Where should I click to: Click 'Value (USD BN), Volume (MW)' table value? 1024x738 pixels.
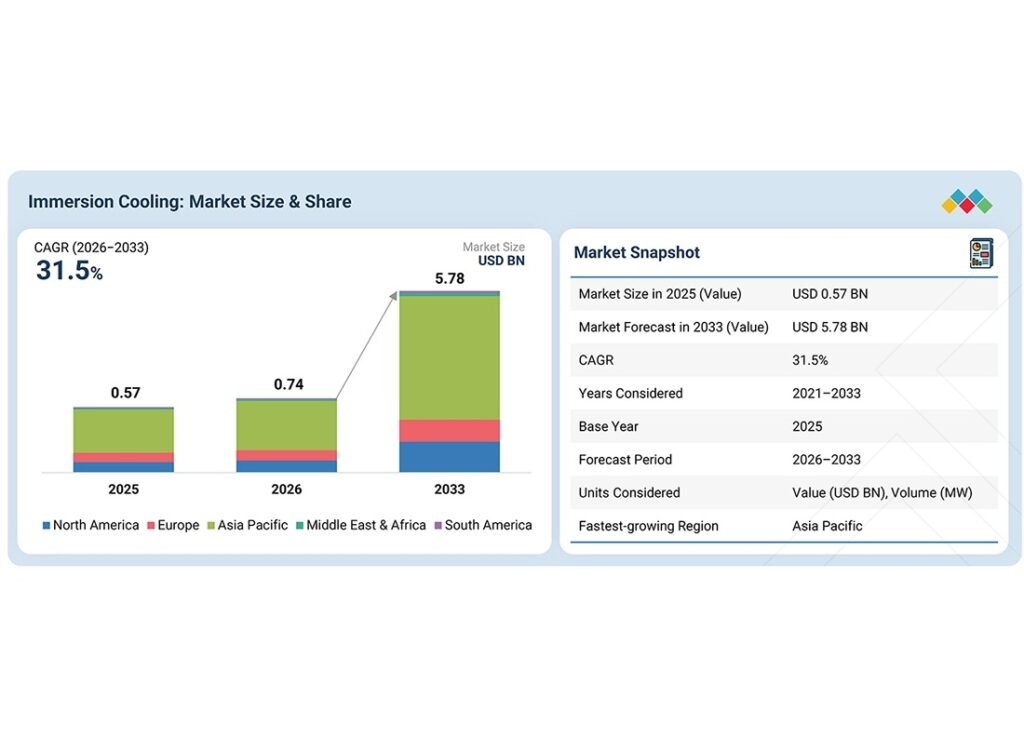coord(882,493)
